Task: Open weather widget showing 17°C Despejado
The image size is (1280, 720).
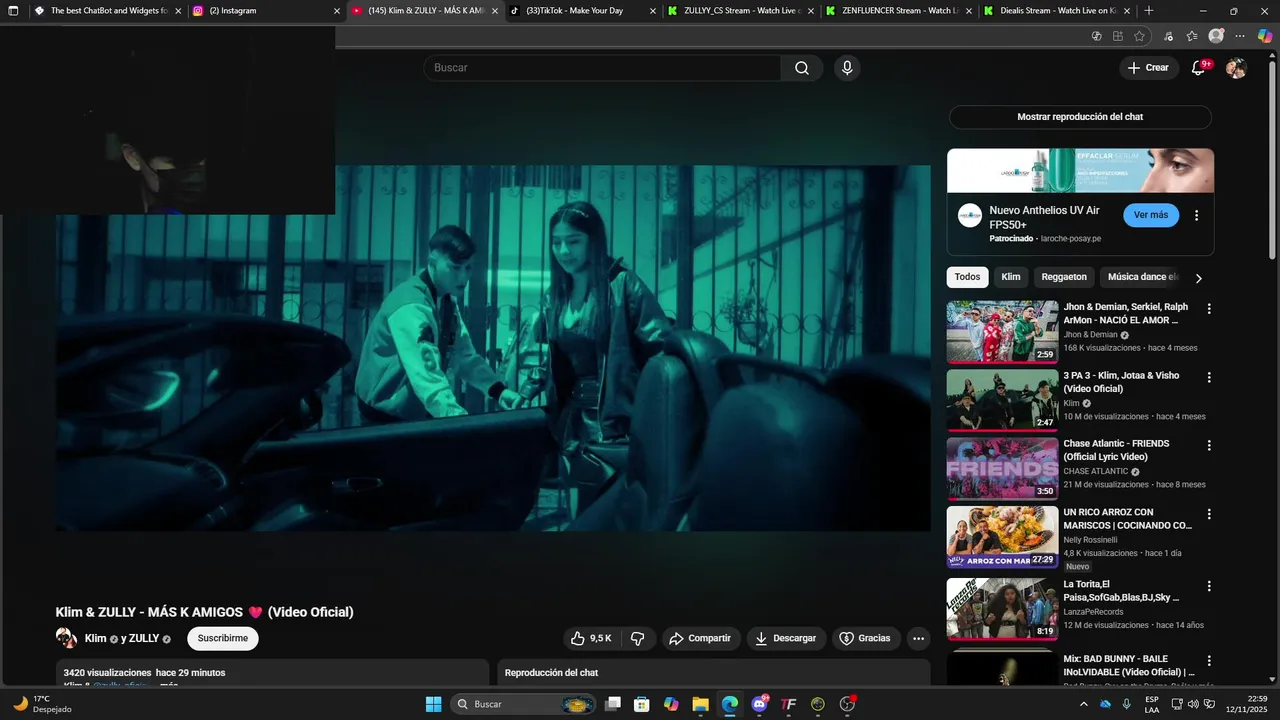Action: pyautogui.click(x=42, y=704)
